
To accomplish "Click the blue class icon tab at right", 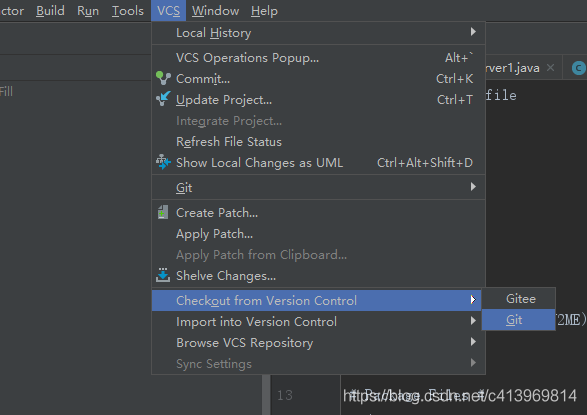I will [578, 68].
